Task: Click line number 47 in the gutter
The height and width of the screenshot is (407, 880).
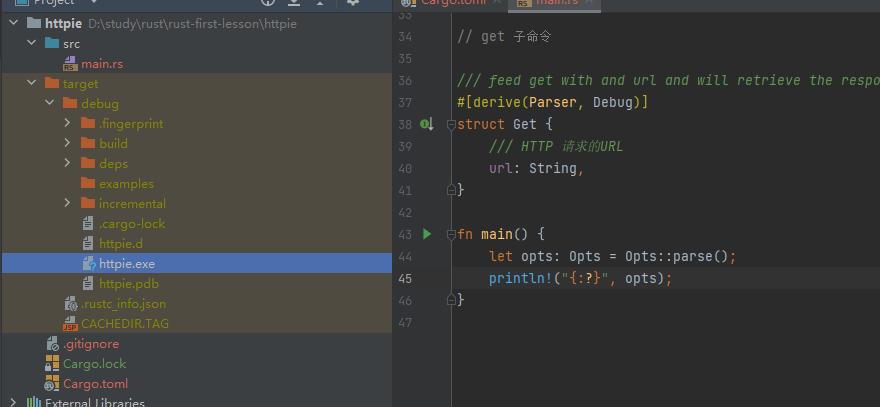Action: point(405,323)
